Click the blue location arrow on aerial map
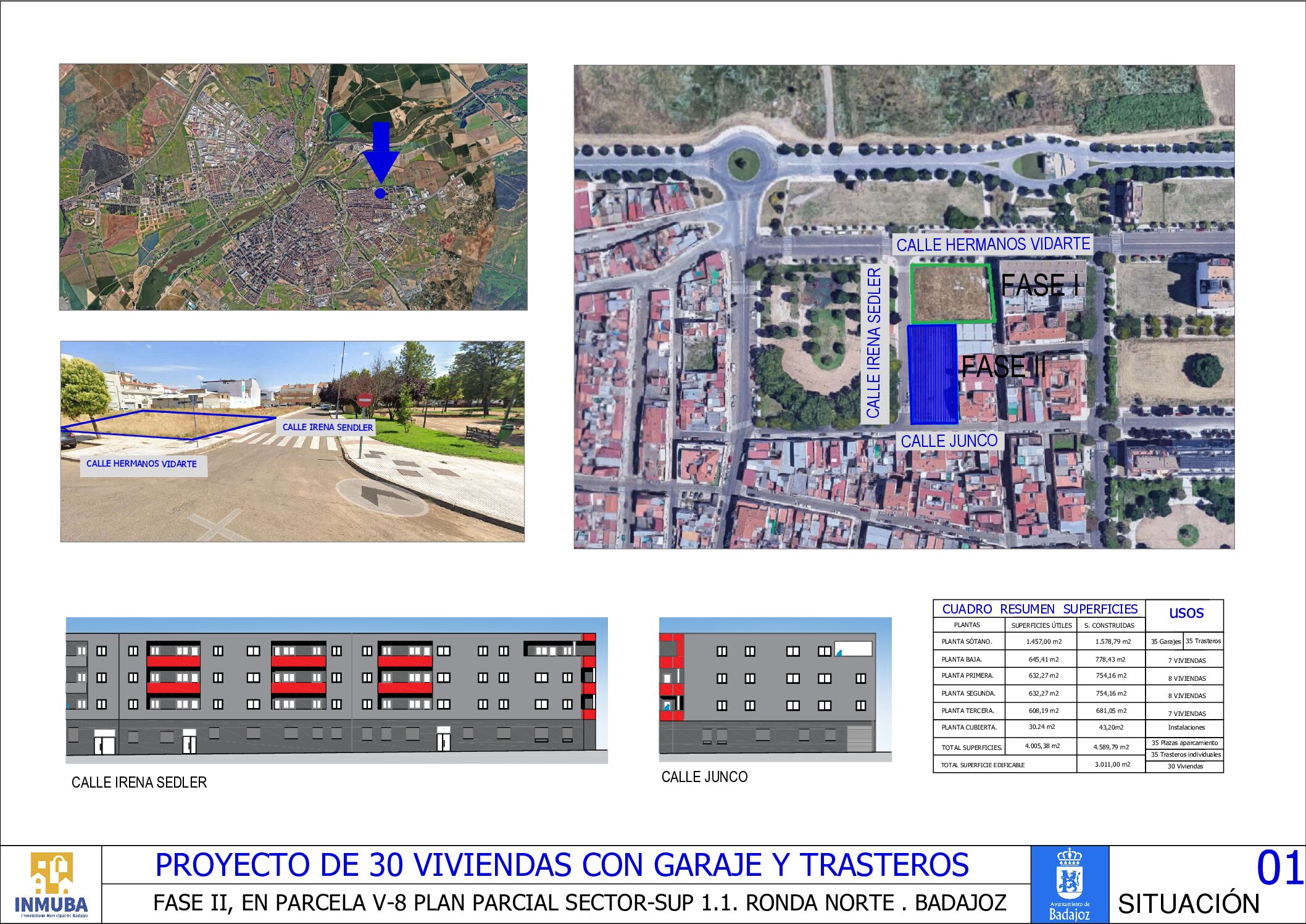 (381, 152)
